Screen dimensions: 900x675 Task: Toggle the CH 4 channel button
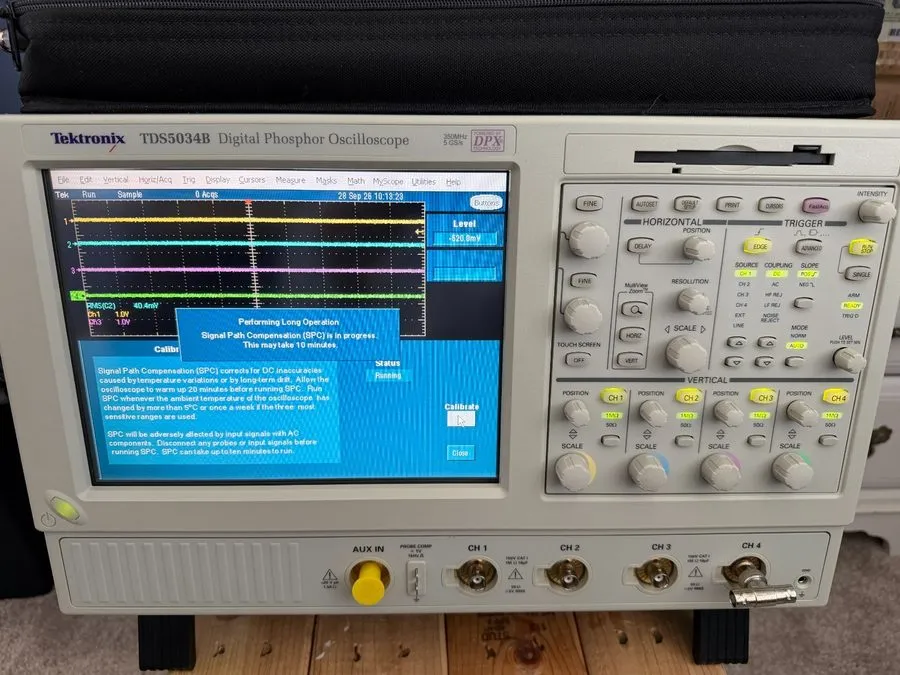coord(837,397)
